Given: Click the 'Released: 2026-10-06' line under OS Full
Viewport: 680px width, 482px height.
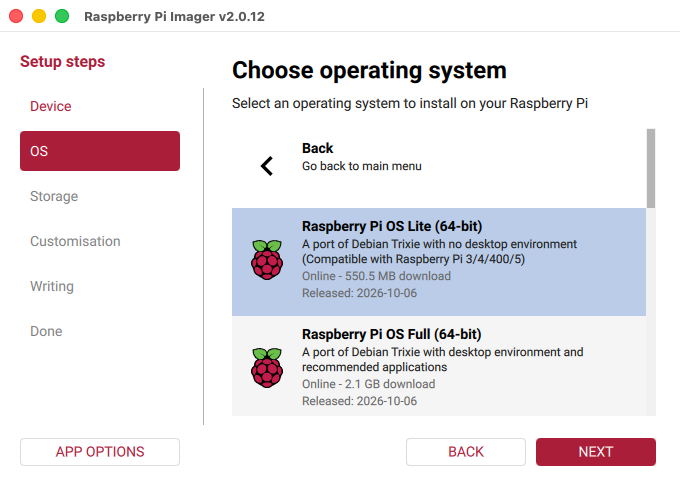Looking at the screenshot, I should 360,401.
